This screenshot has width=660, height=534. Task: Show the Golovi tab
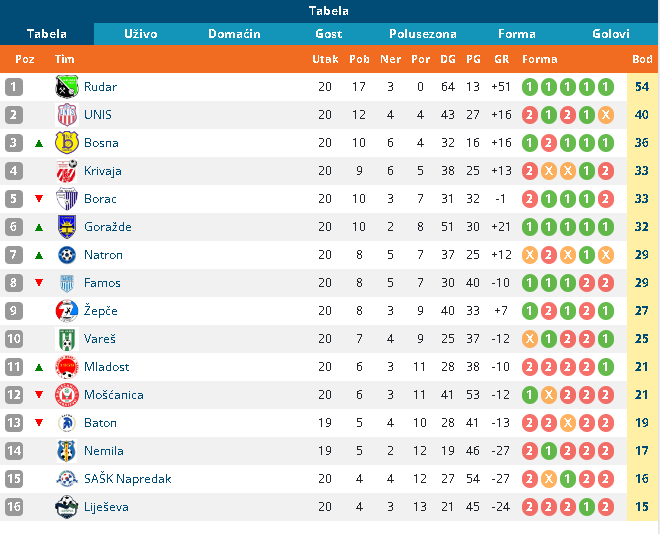click(610, 34)
